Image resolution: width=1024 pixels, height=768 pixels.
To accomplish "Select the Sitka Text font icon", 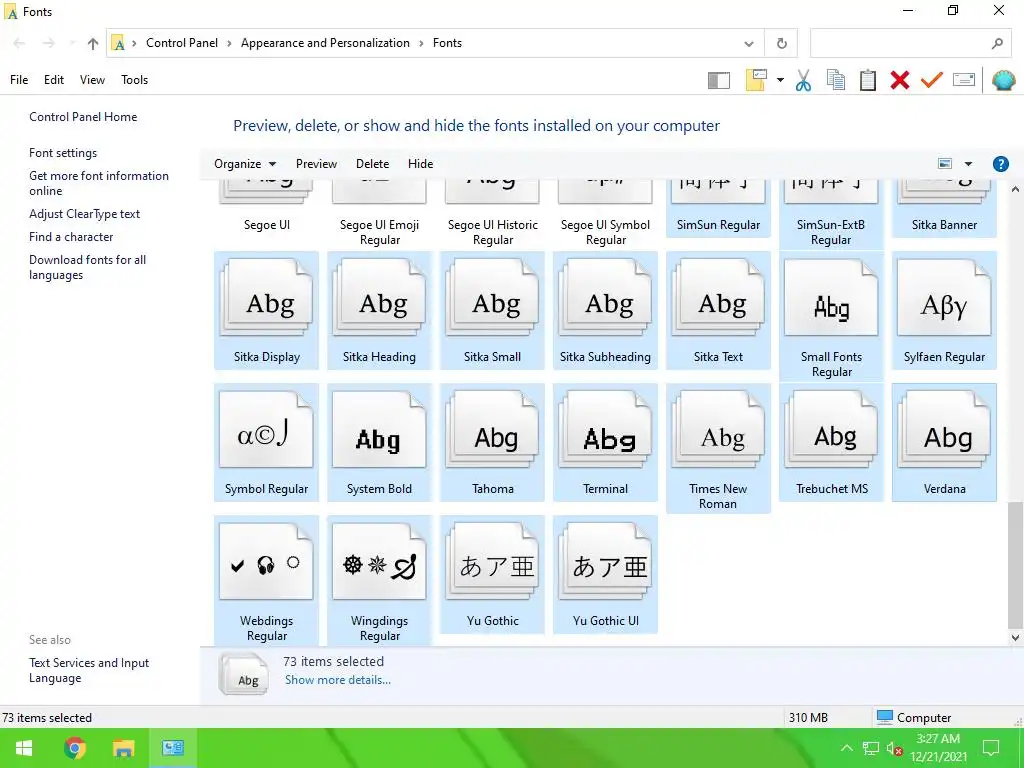I will (718, 310).
